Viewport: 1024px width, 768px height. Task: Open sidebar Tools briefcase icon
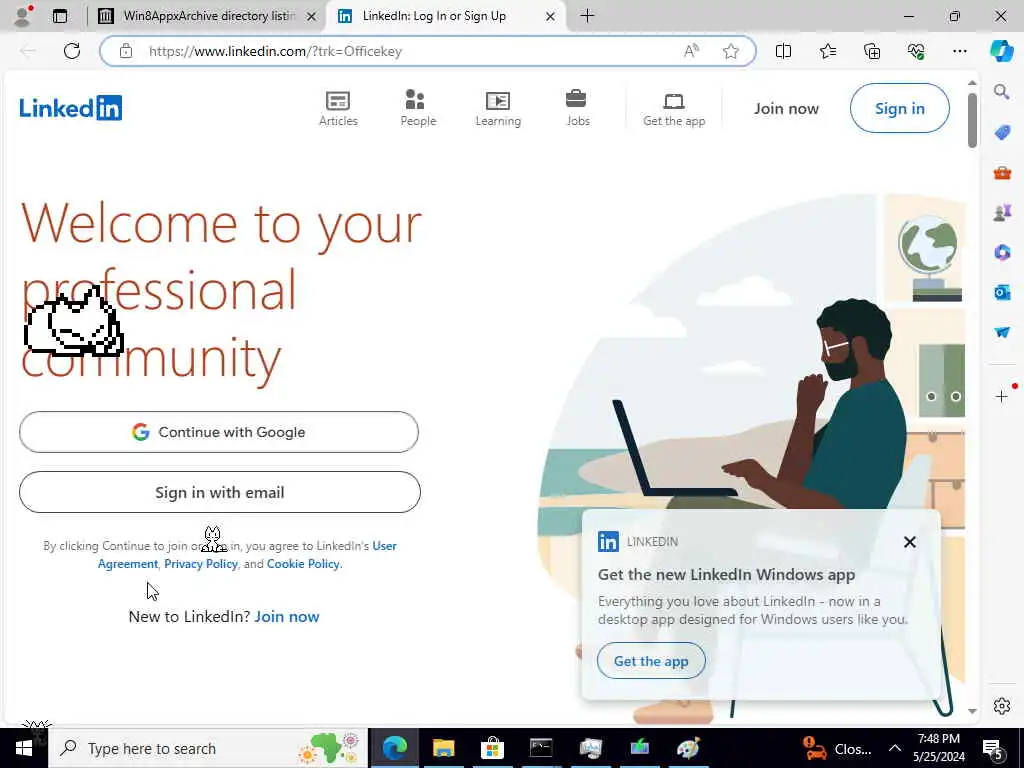[x=1002, y=173]
